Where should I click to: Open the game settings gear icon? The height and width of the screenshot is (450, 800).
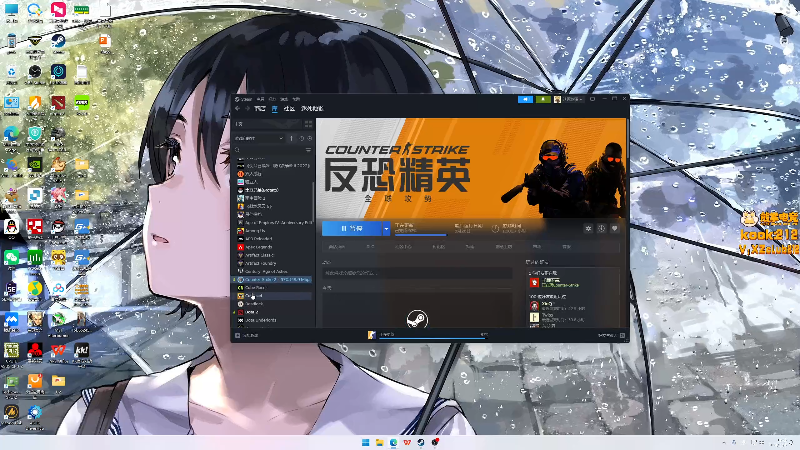coord(588,229)
